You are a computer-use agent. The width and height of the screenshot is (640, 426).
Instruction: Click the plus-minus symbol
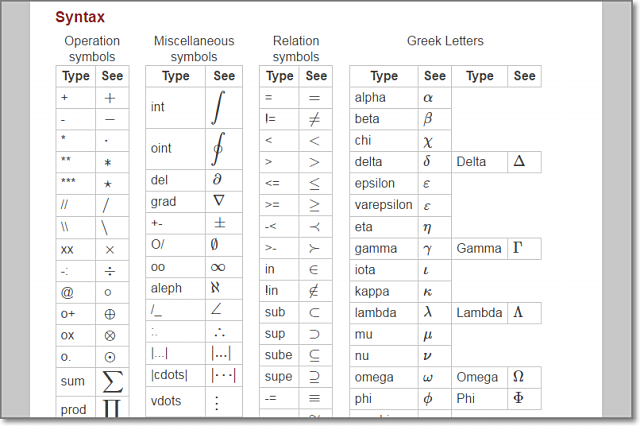[219, 223]
